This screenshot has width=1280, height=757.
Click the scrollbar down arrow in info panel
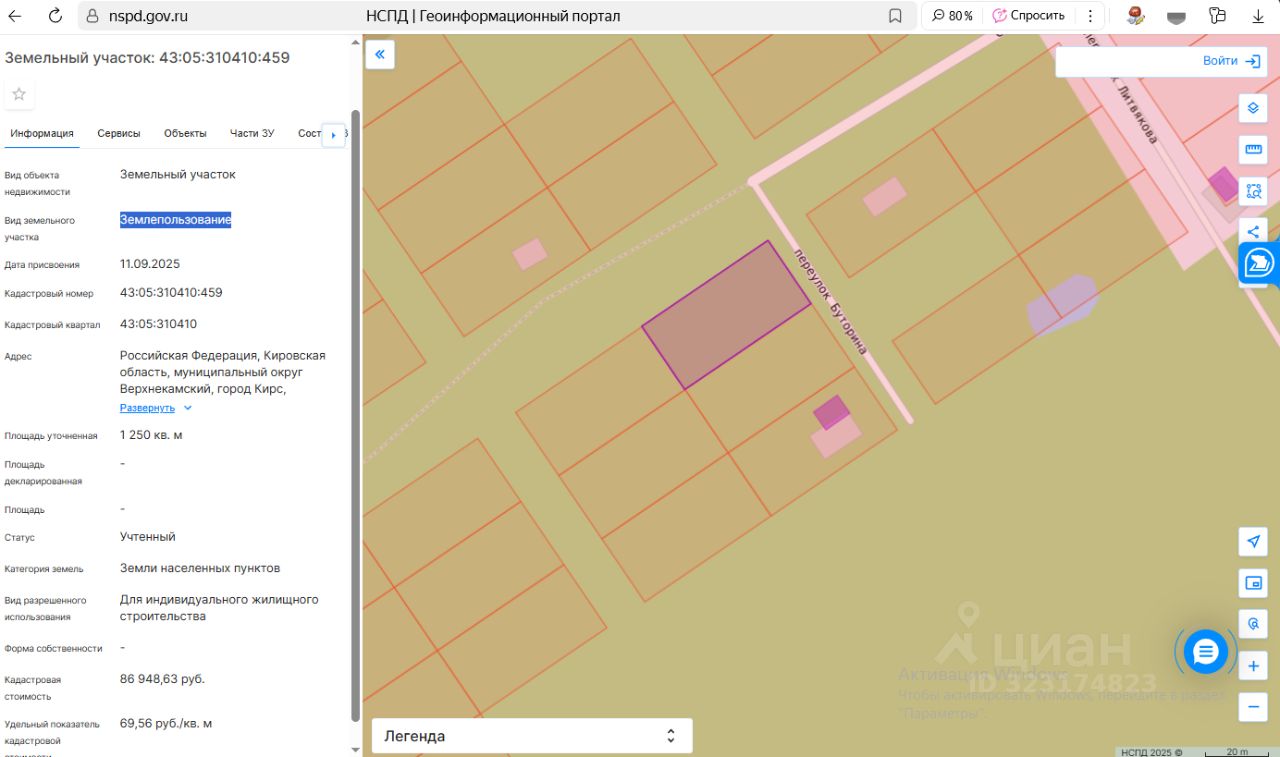355,749
